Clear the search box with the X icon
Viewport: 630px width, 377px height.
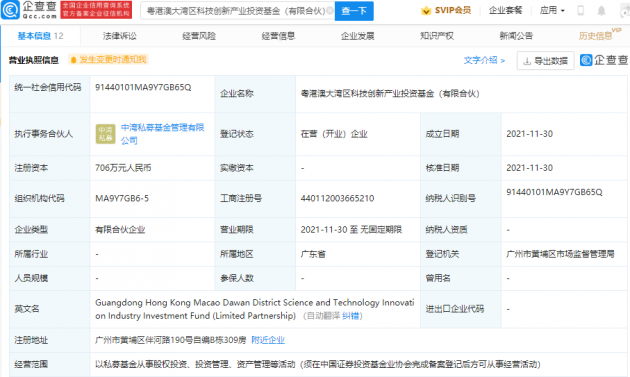tap(330, 10)
